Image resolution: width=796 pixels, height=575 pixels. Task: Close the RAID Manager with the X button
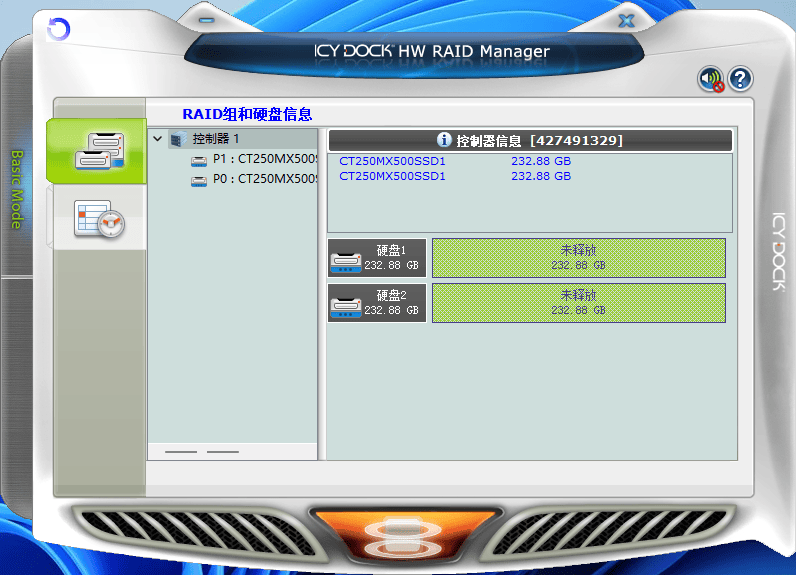(x=626, y=20)
